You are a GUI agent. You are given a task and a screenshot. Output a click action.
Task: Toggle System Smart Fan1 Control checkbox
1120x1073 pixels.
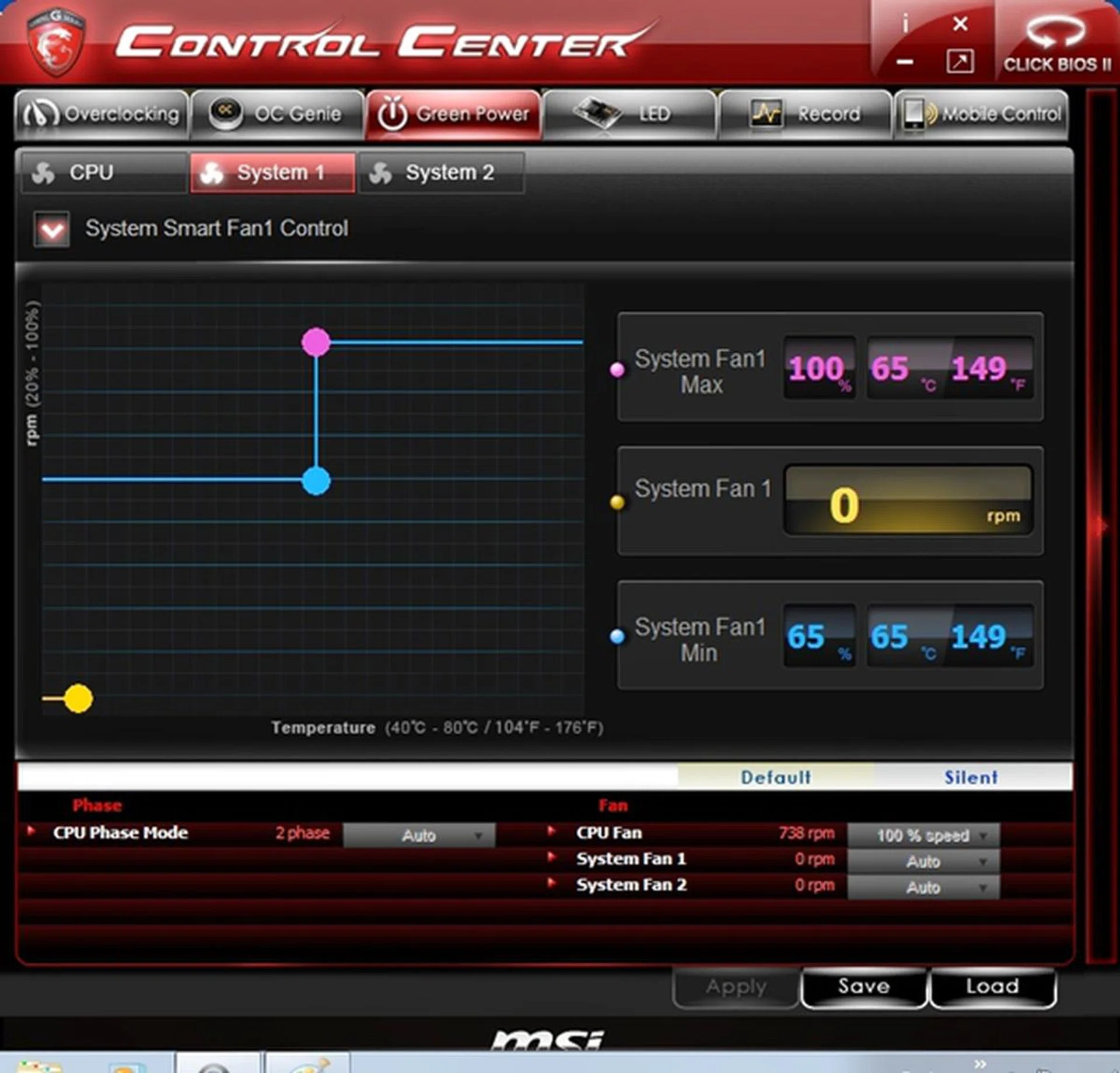(52, 229)
